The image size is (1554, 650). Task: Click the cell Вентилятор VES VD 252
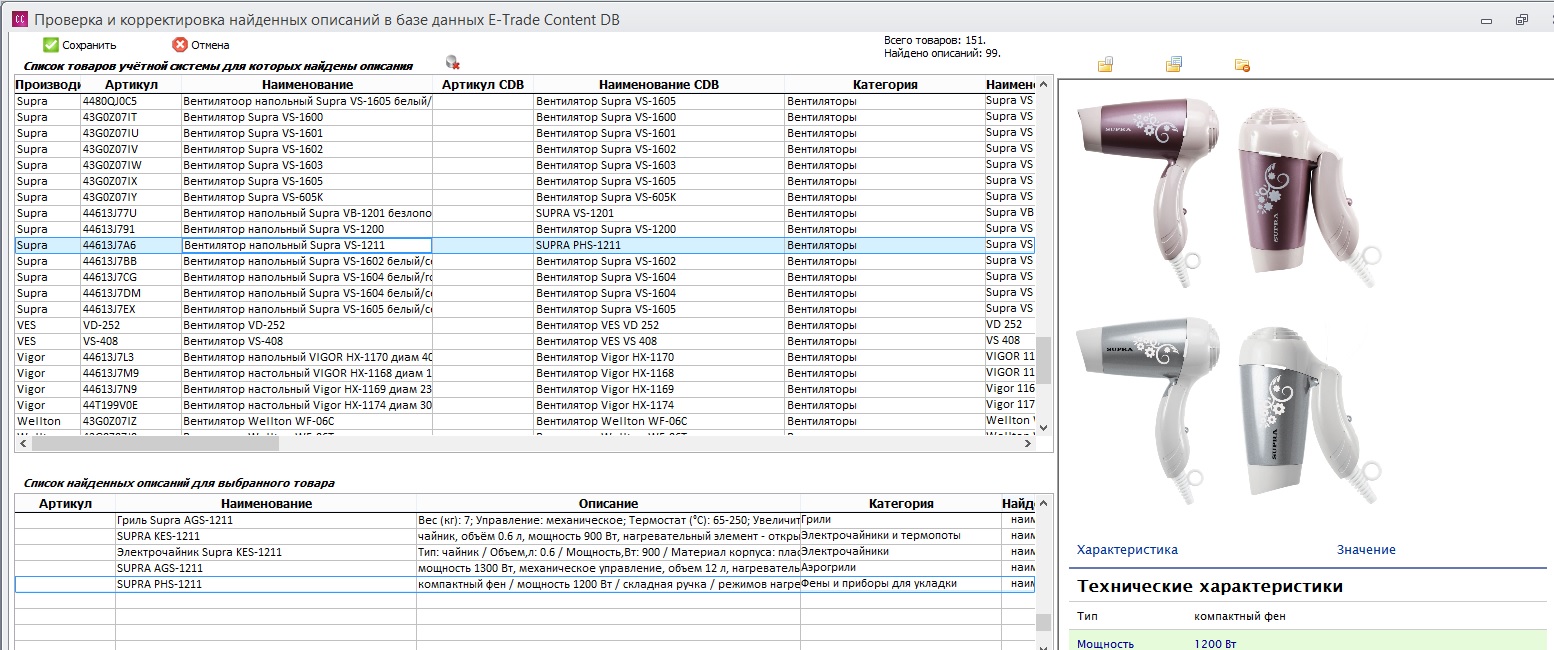[658, 325]
